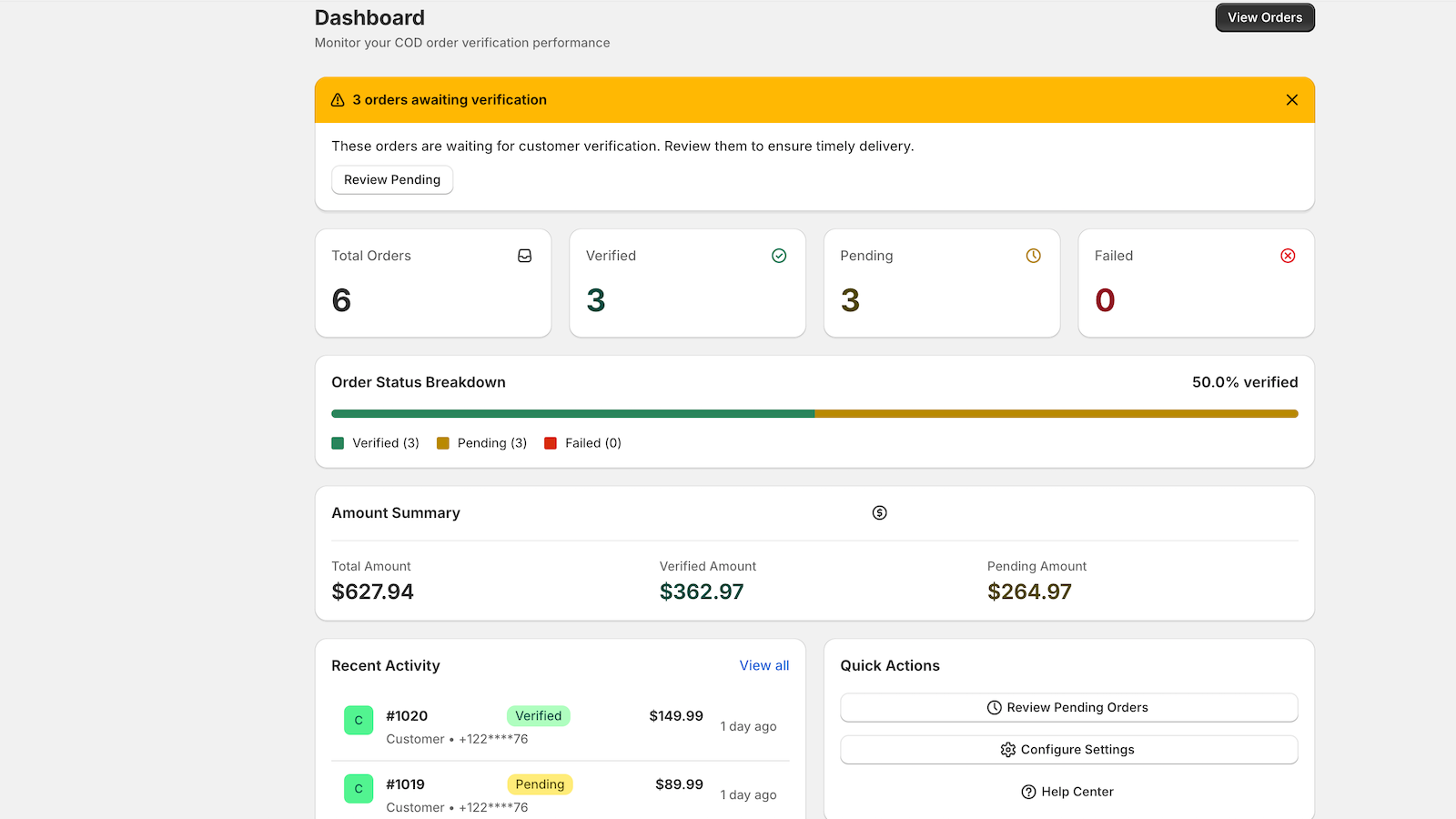Viewport: 1456px width, 819px height.
Task: Open Configure Settings quick action
Action: point(1068,750)
